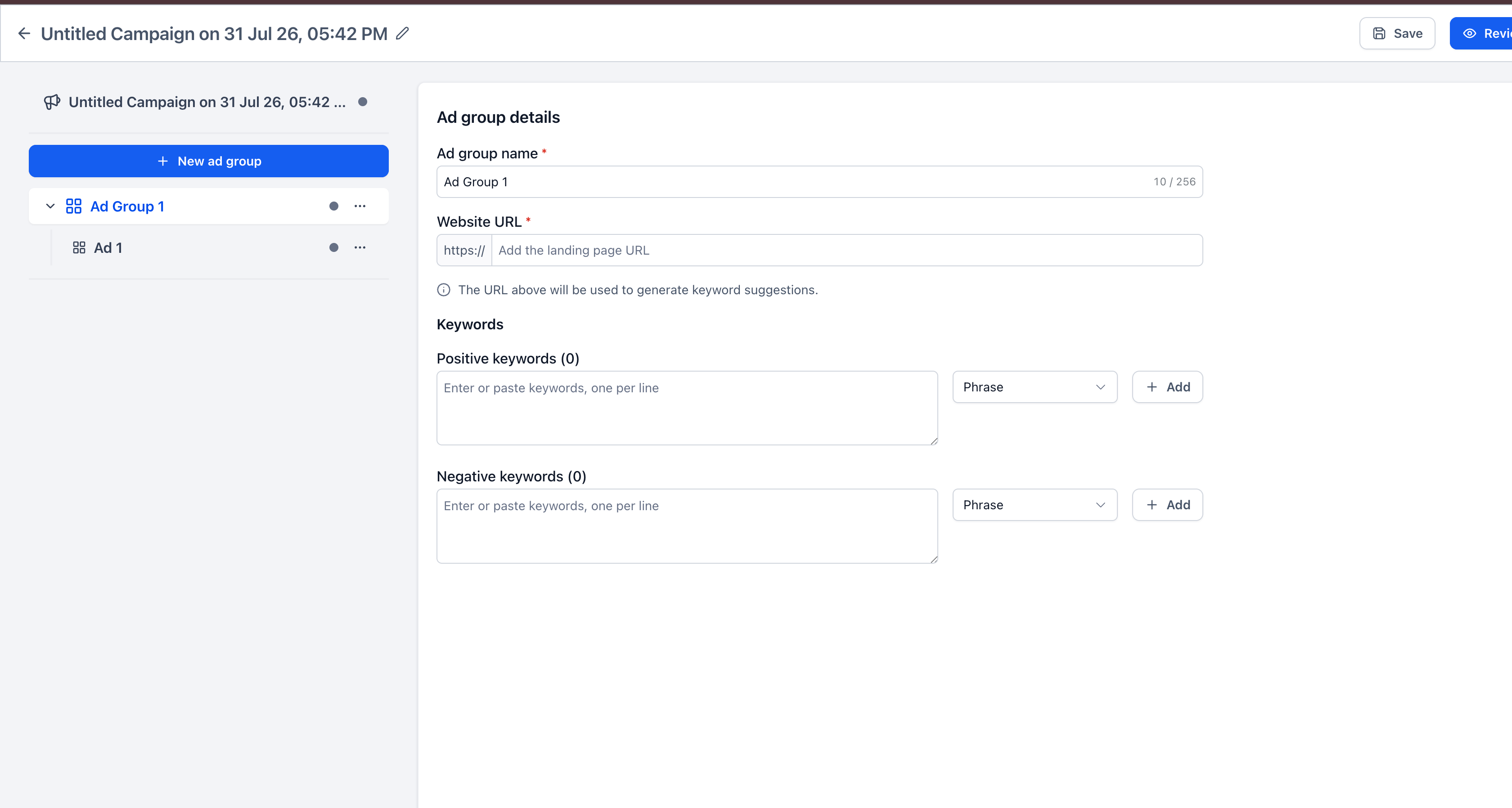
Task: Edit campaign title with pencil icon
Action: (x=402, y=33)
